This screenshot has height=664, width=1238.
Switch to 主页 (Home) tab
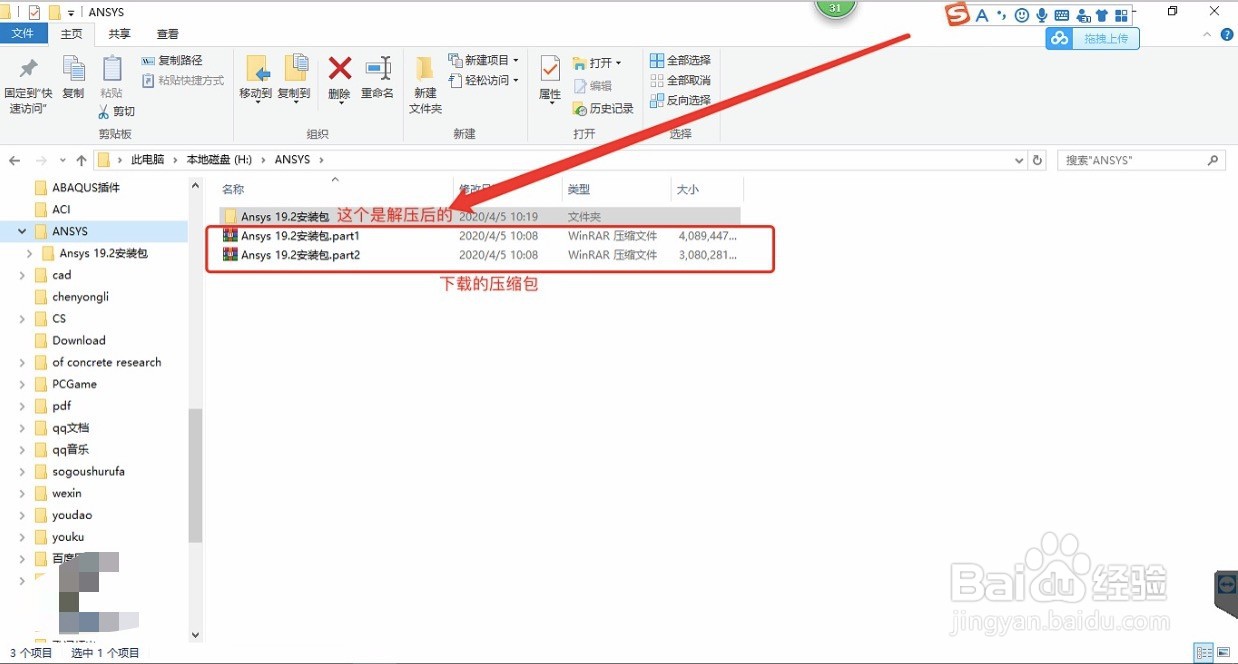tap(71, 34)
